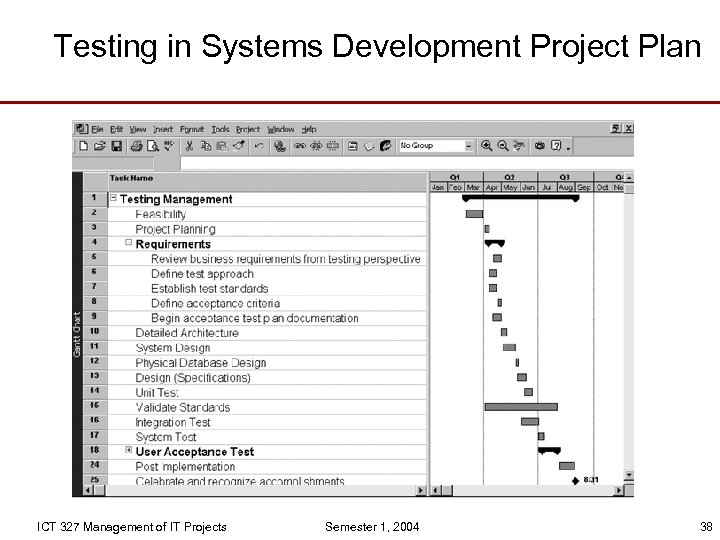Click the Link Tasks chain icon
The image size is (720, 540).
[300, 146]
